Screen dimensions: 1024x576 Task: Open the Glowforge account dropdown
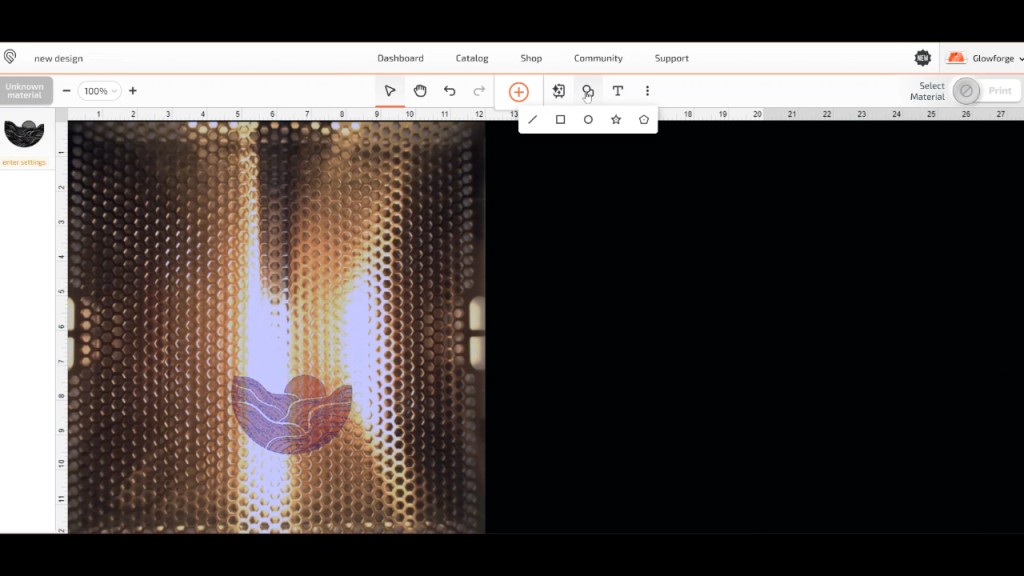pos(985,59)
